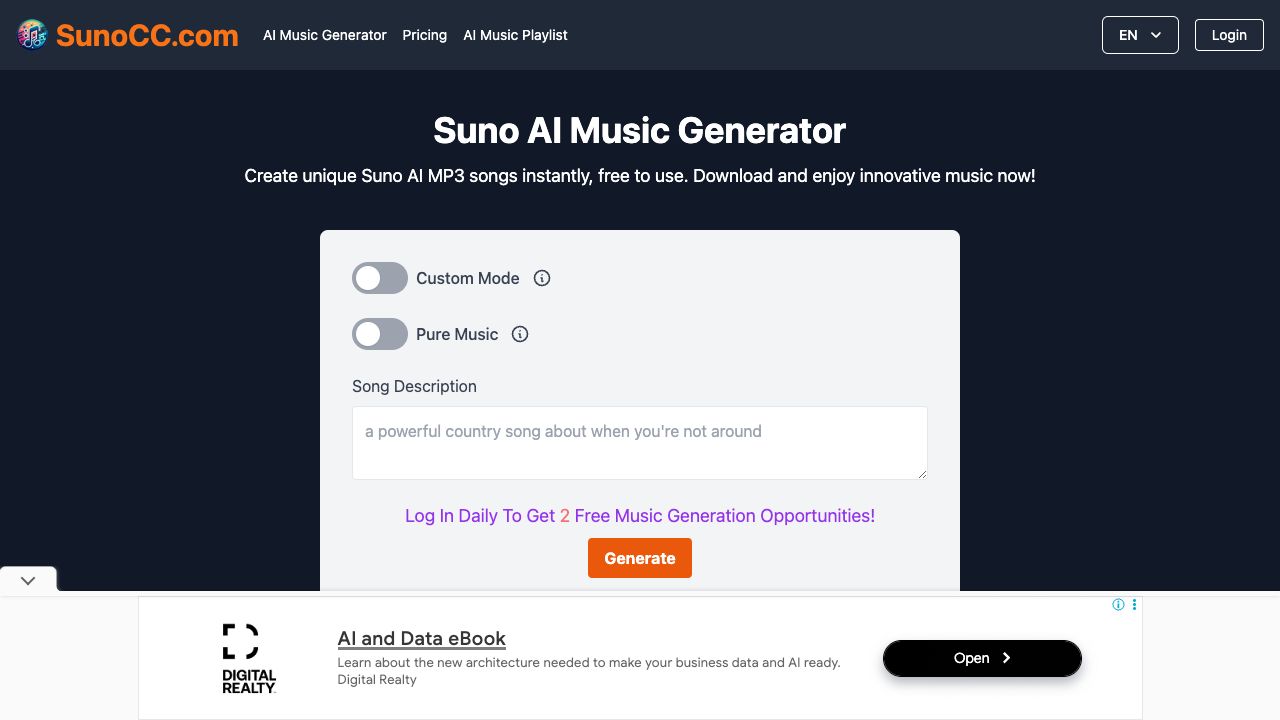Click the Pure Music info icon
Viewport: 1280px width, 720px height.
520,334
